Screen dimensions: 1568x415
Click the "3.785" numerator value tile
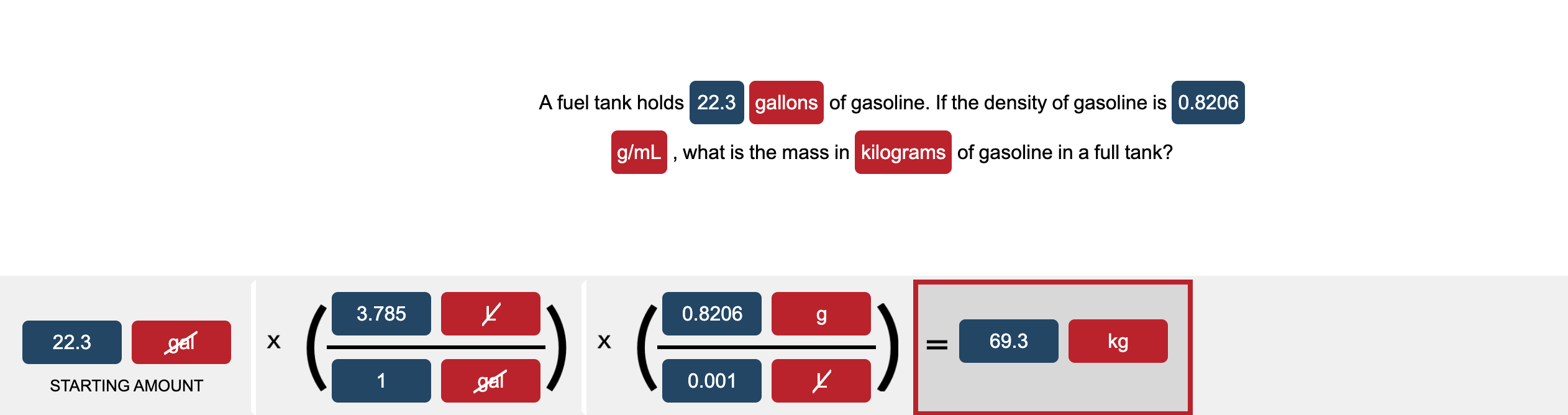pyautogui.click(x=381, y=314)
